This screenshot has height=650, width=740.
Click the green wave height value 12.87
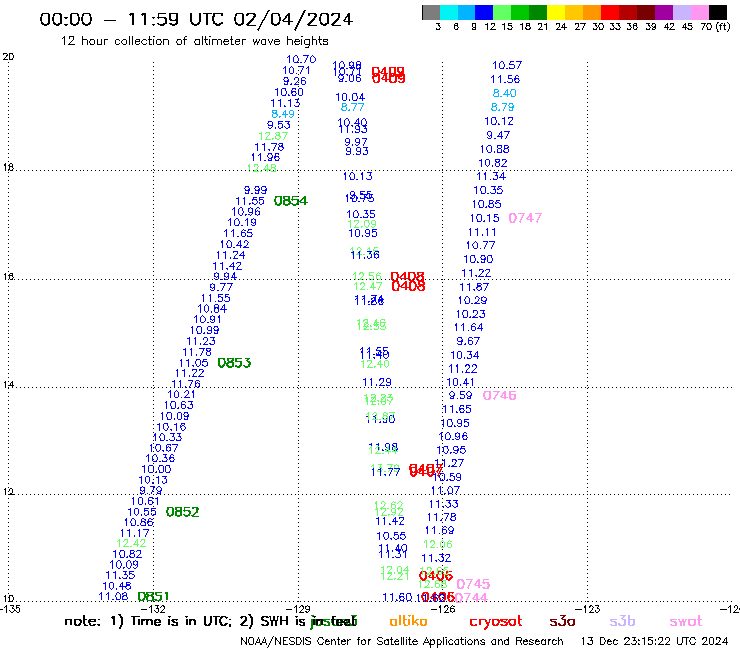click(x=273, y=136)
